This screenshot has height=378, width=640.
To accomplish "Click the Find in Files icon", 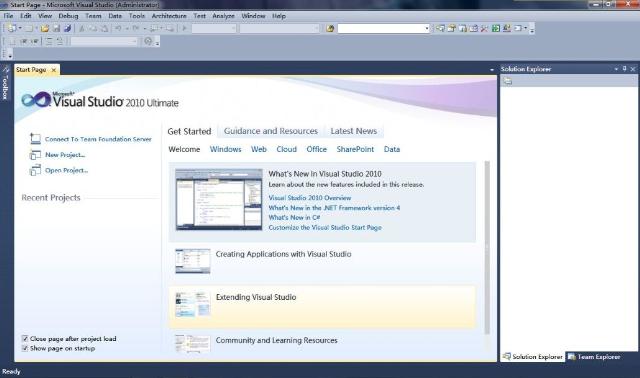I will click(330, 28).
